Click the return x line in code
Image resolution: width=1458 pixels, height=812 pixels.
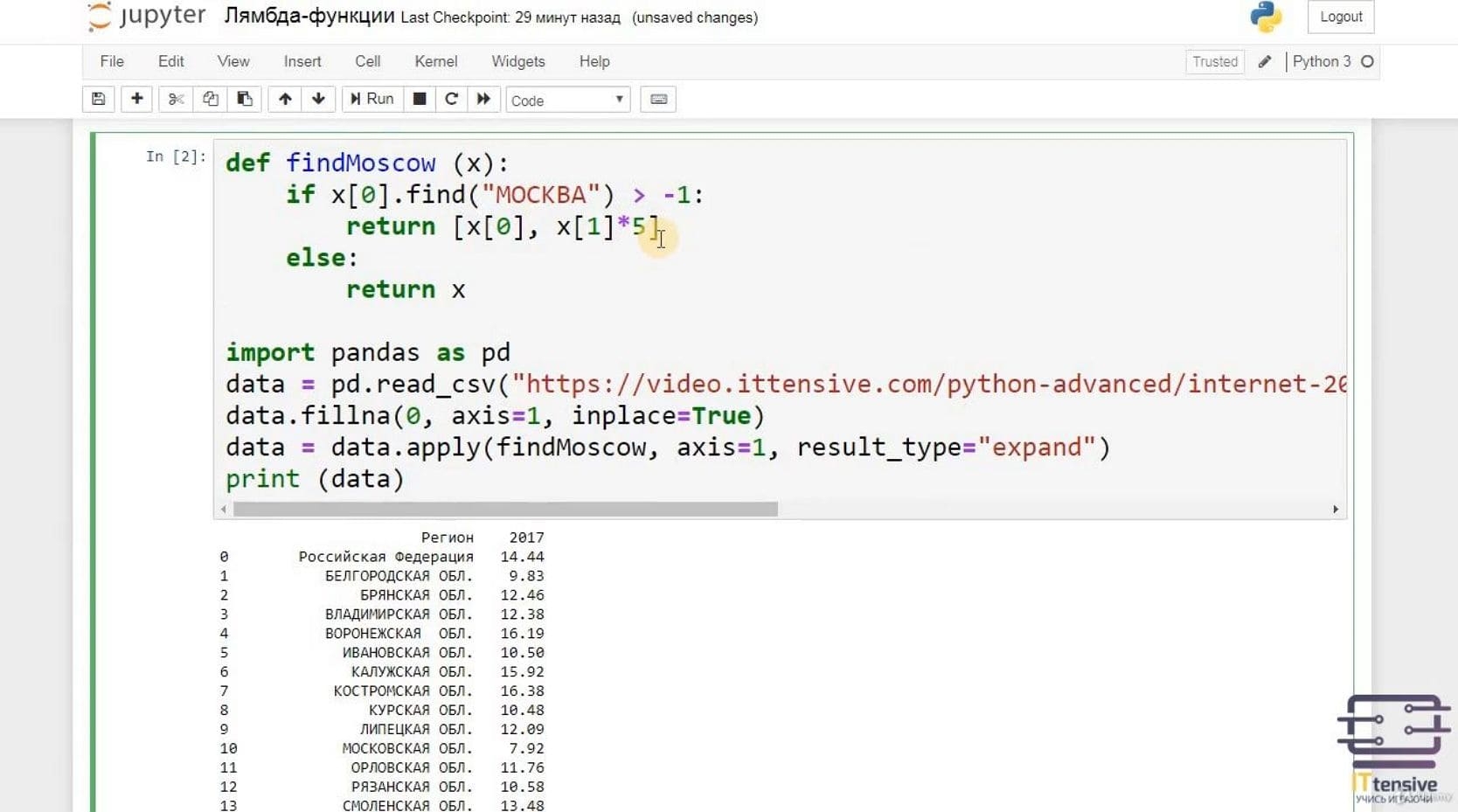[x=406, y=289]
